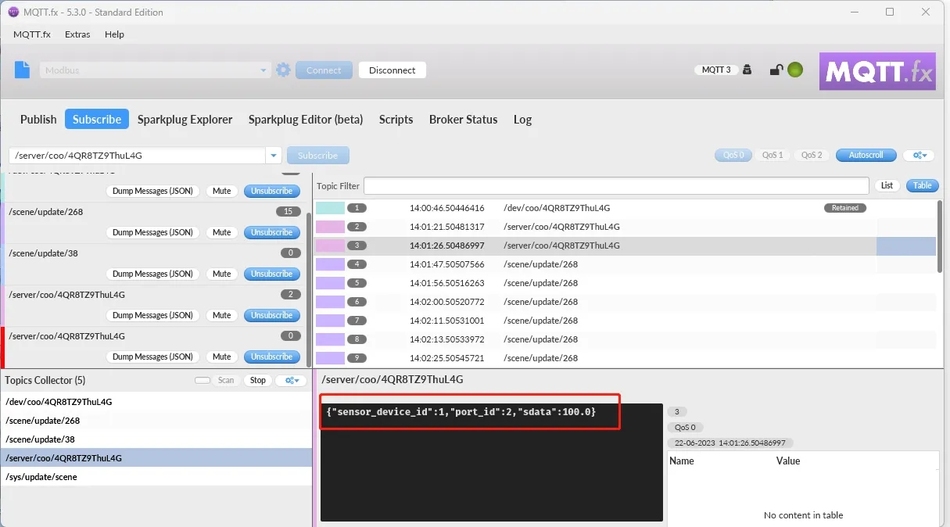Go to the Scripts tab
950x527 pixels.
pos(396,119)
